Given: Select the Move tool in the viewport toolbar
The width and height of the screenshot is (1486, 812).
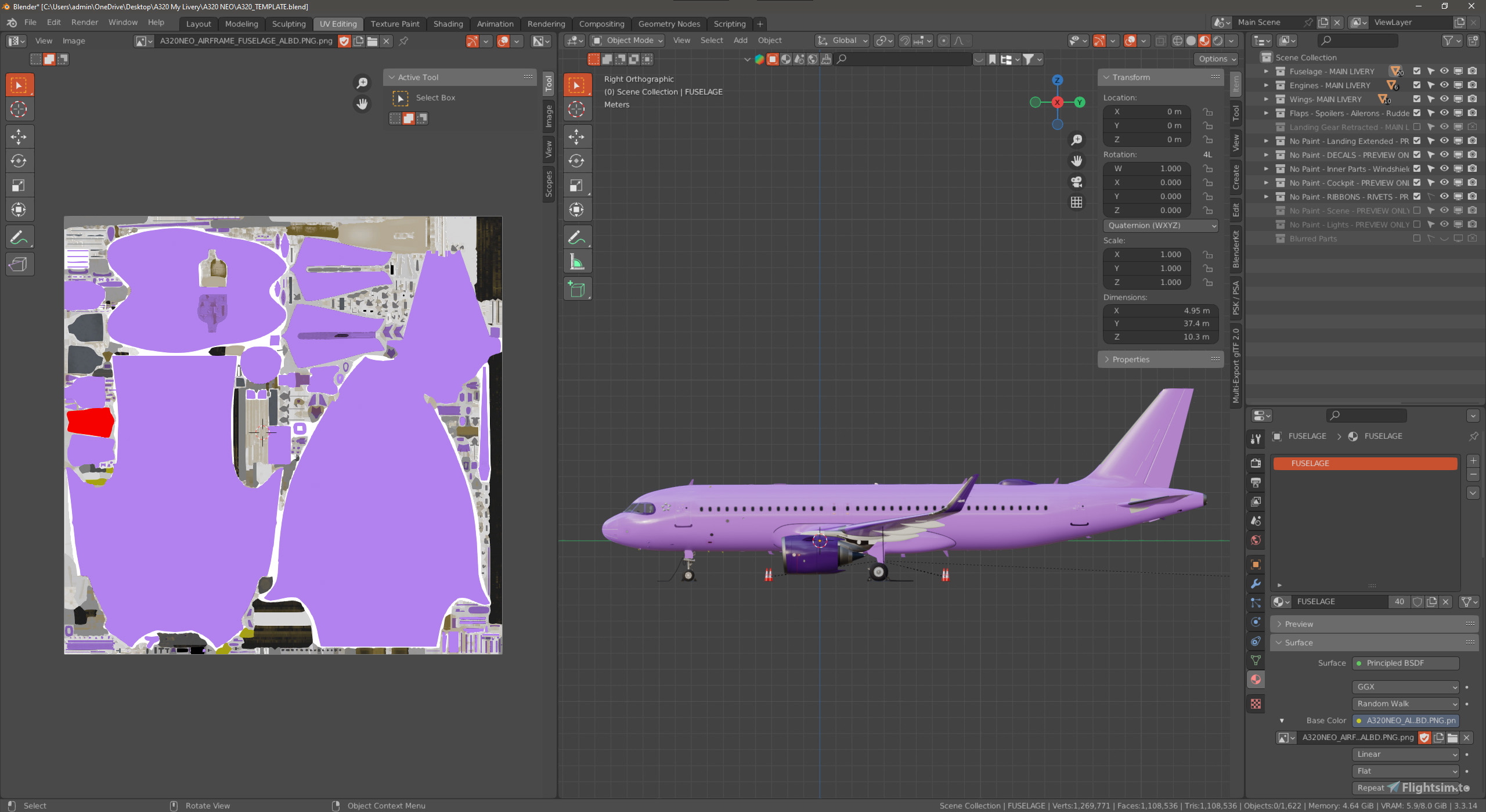Looking at the screenshot, I should 577,137.
